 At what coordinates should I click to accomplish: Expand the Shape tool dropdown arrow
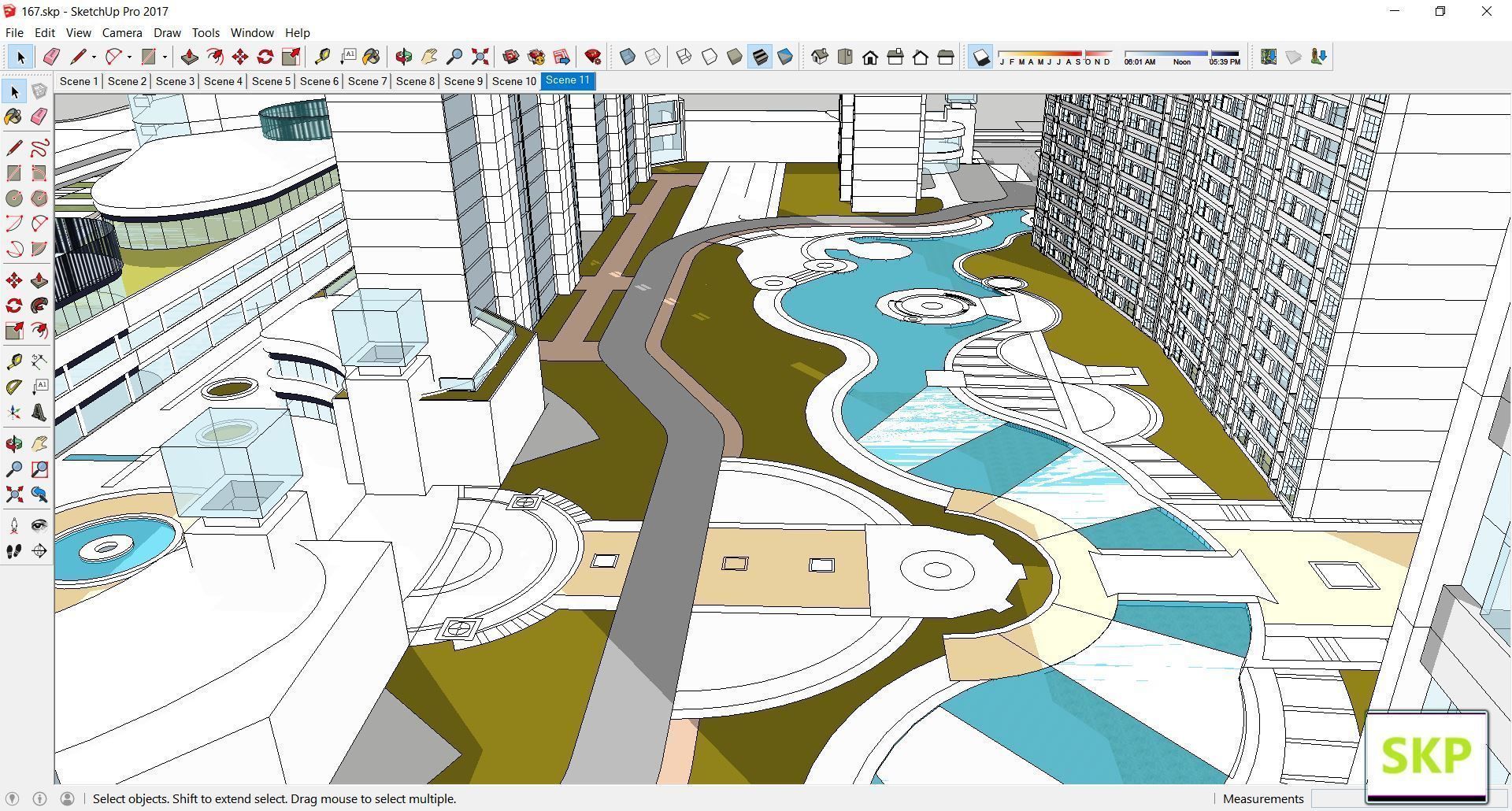(165, 57)
